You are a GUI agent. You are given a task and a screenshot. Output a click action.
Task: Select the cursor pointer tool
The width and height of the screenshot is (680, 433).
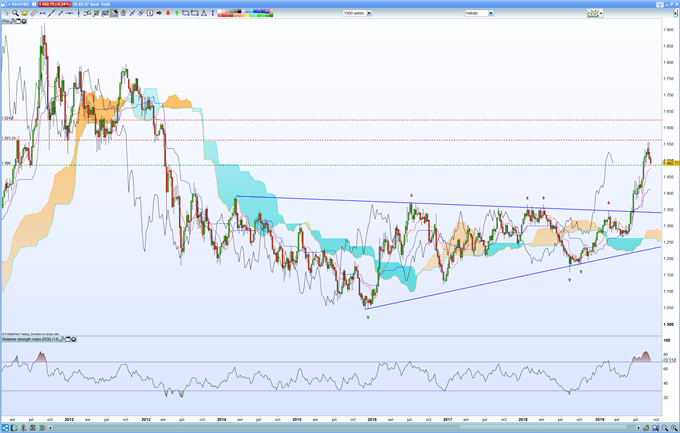(7, 13)
